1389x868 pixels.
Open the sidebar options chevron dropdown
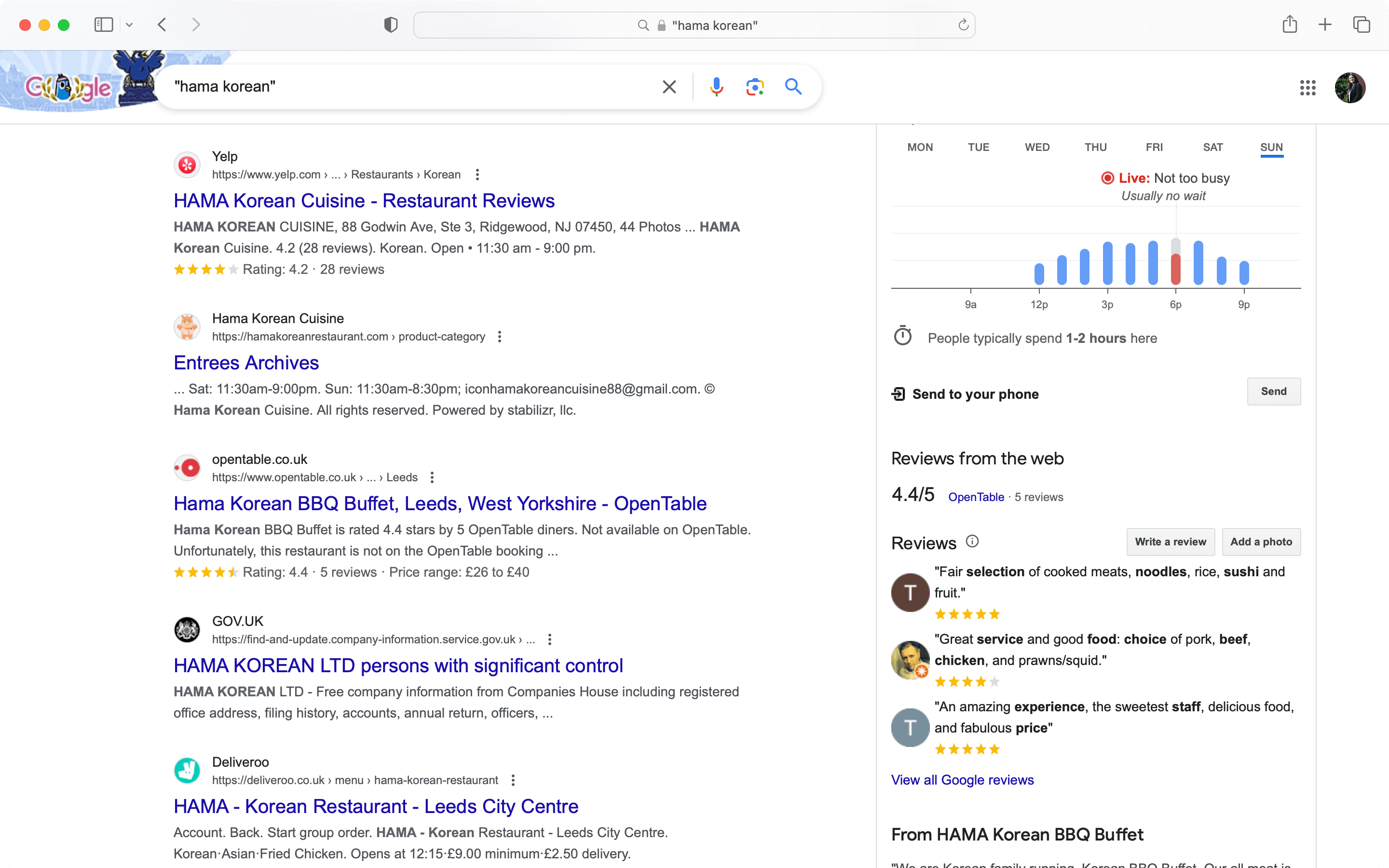(129, 25)
